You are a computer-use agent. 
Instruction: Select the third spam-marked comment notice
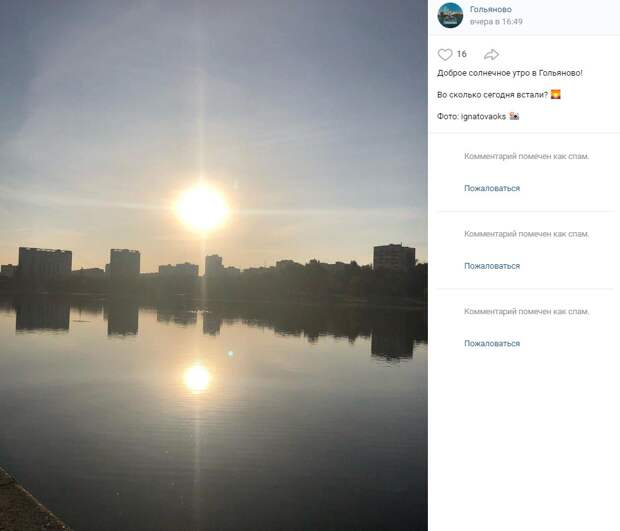point(526,311)
